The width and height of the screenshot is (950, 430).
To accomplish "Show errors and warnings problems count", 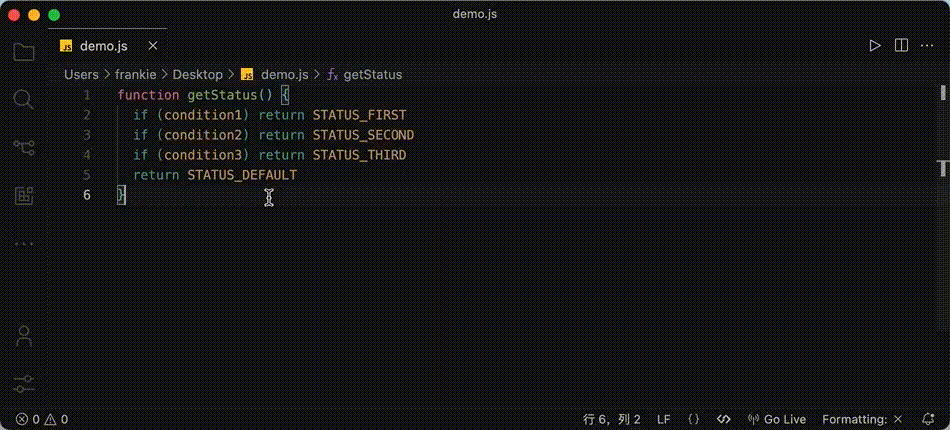I will [x=41, y=419].
